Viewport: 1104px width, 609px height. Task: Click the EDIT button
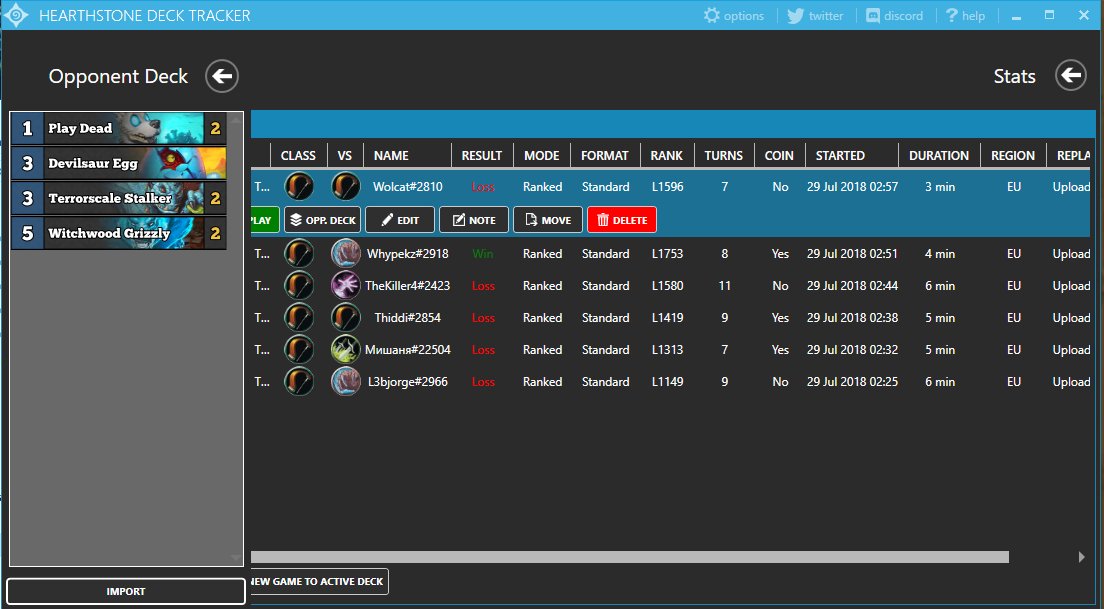(x=400, y=220)
